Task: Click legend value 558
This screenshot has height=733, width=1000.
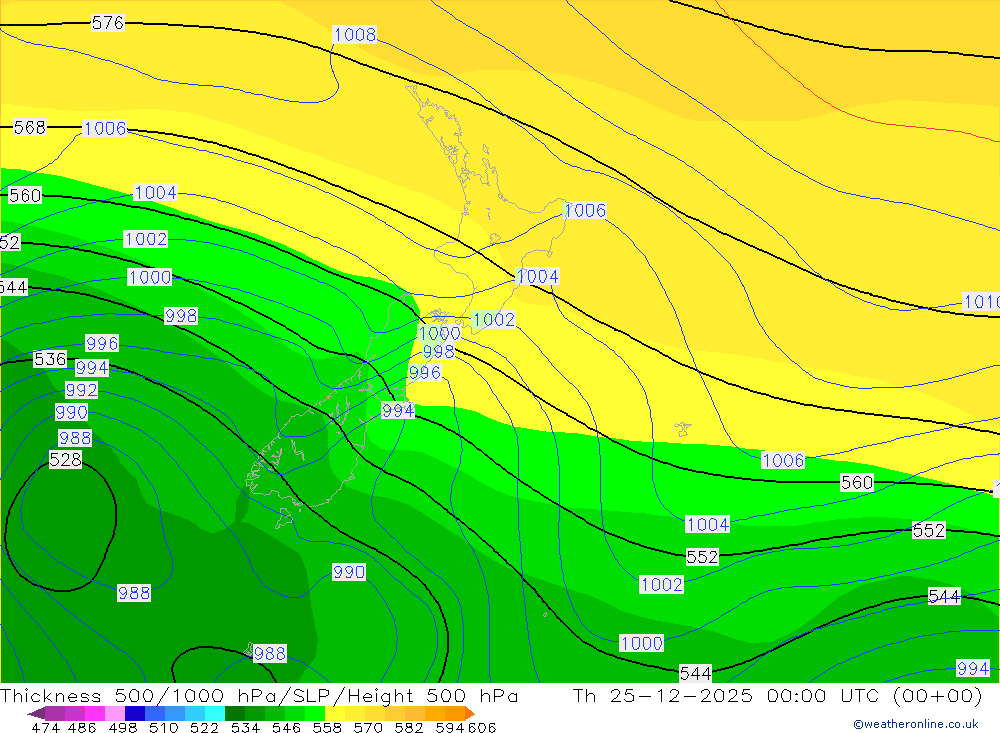Action: (x=327, y=728)
